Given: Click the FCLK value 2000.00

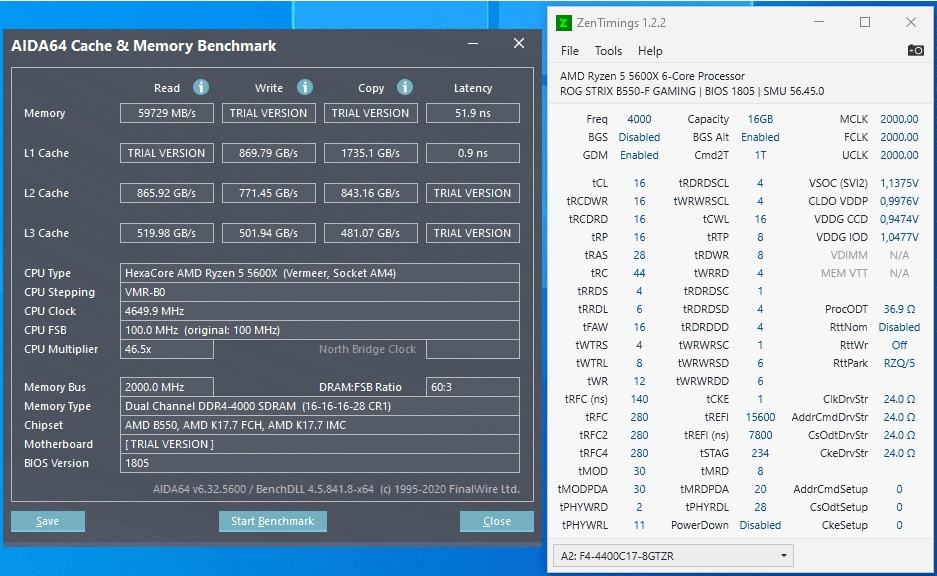Looking at the screenshot, I should click(x=899, y=137).
